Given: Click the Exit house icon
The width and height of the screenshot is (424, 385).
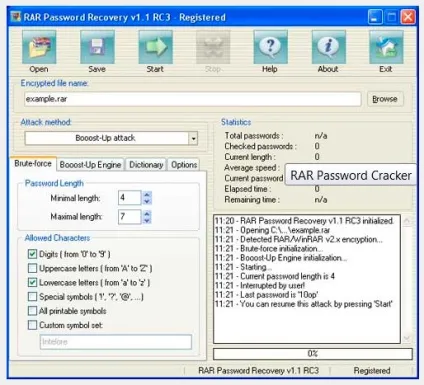Looking at the screenshot, I should pos(386,47).
